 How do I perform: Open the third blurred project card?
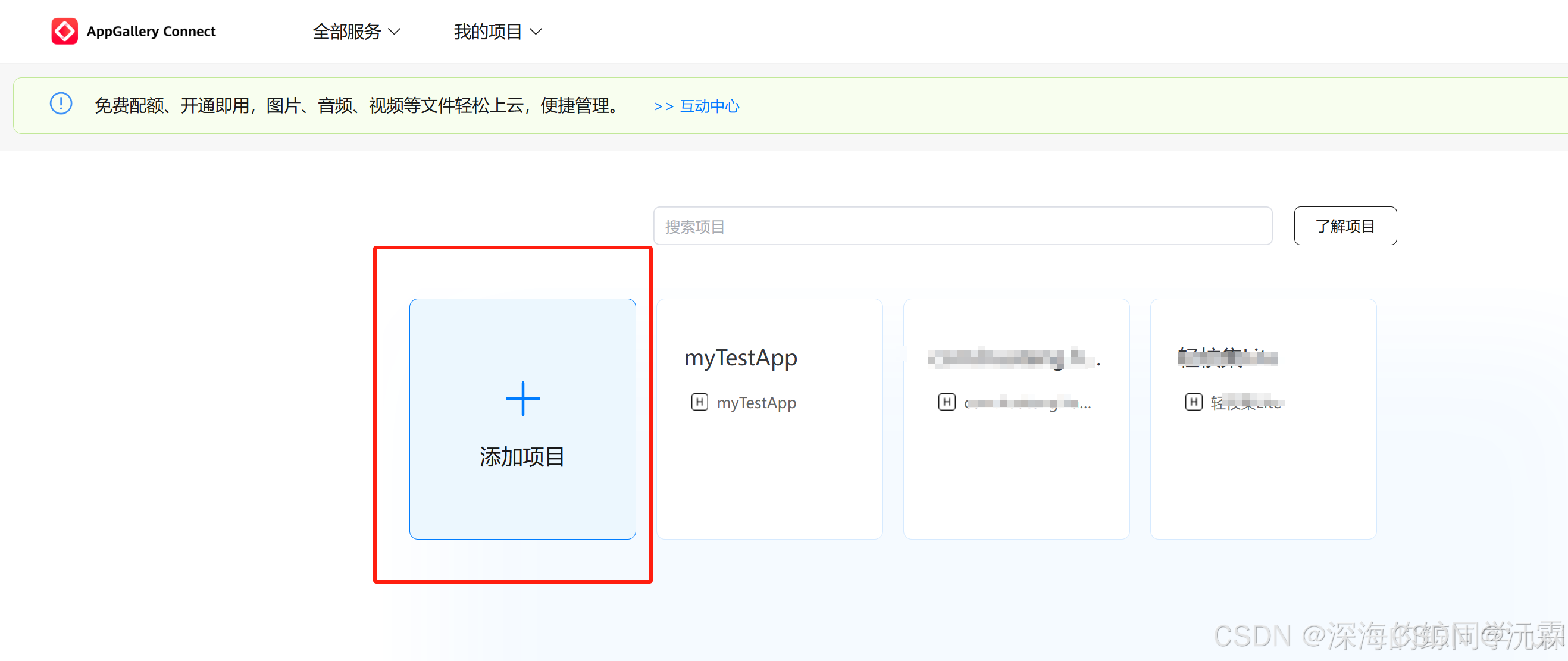click(1016, 462)
